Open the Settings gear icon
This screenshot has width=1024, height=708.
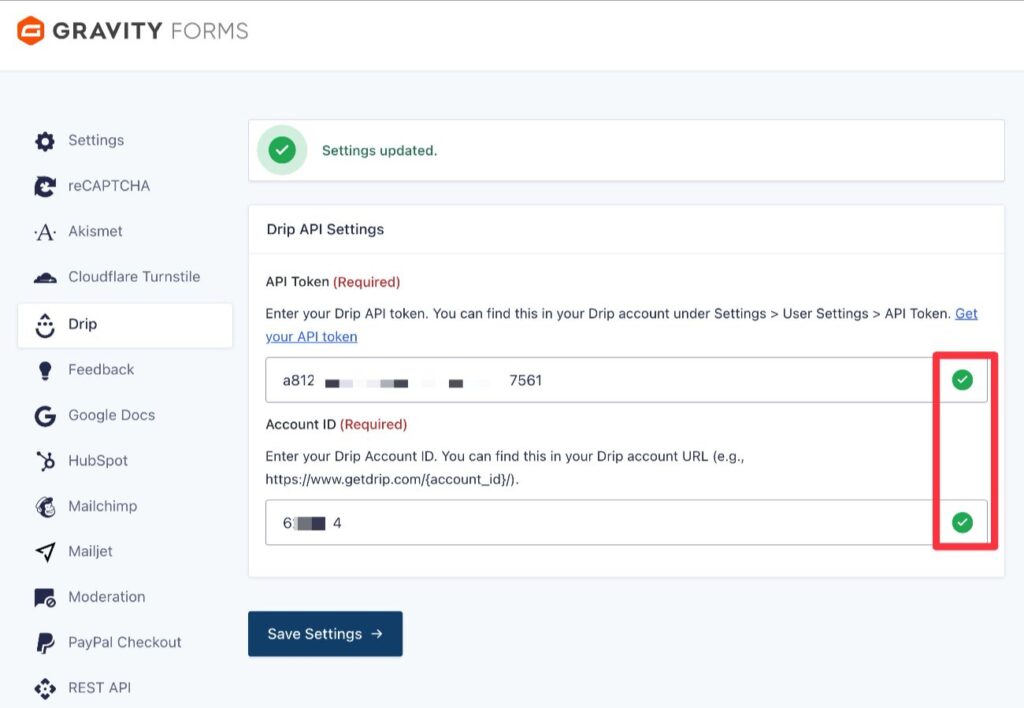point(45,140)
